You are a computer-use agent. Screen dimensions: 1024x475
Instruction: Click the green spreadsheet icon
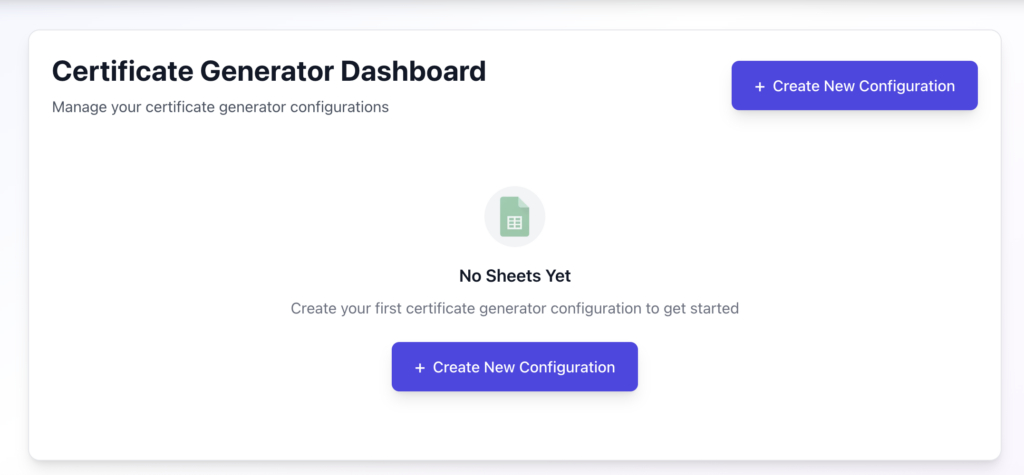click(515, 217)
